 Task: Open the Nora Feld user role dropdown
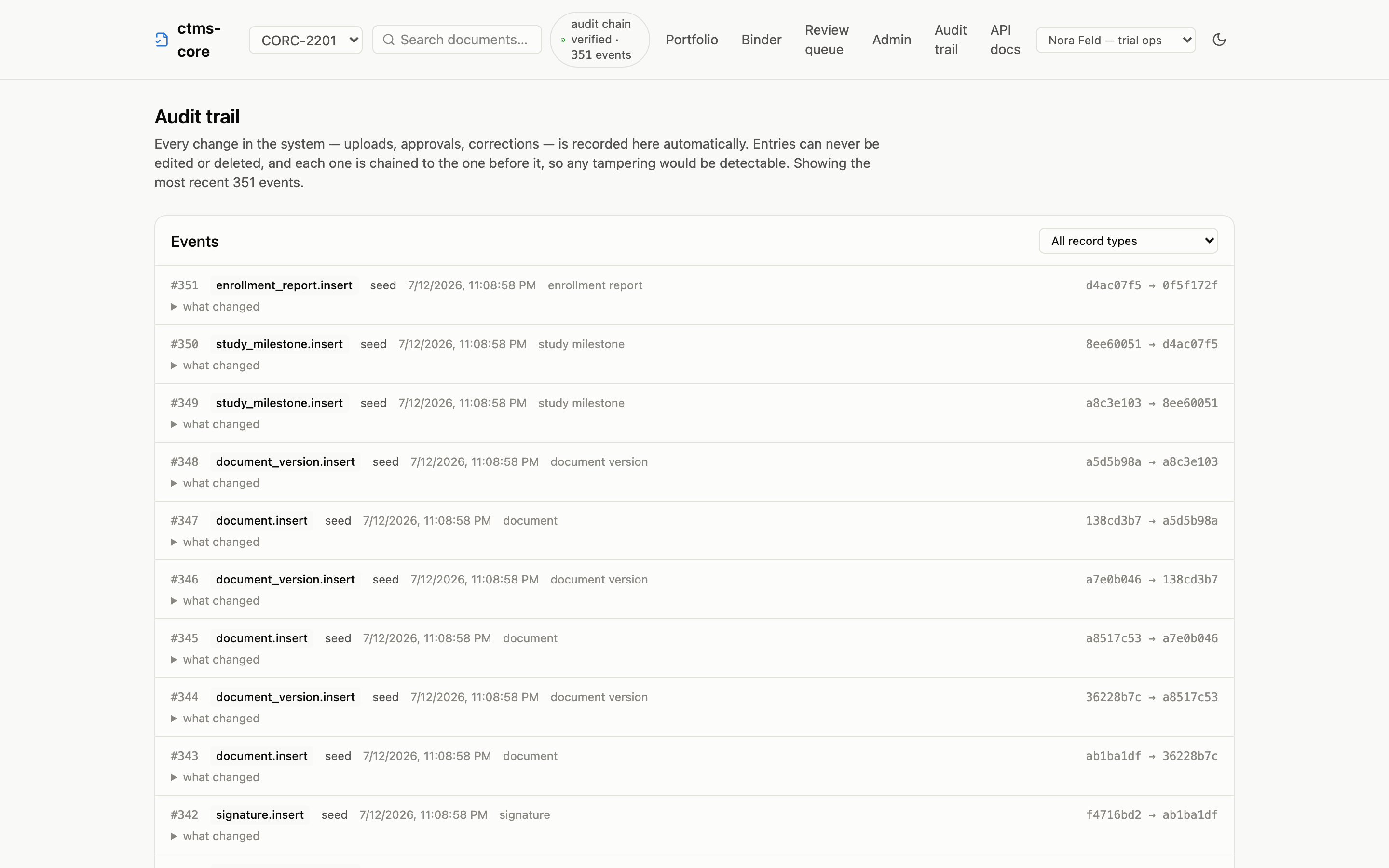coord(1115,40)
